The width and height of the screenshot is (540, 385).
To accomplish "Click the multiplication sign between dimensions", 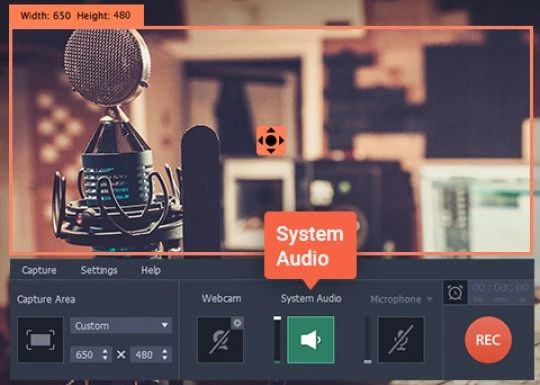I will 121,355.
